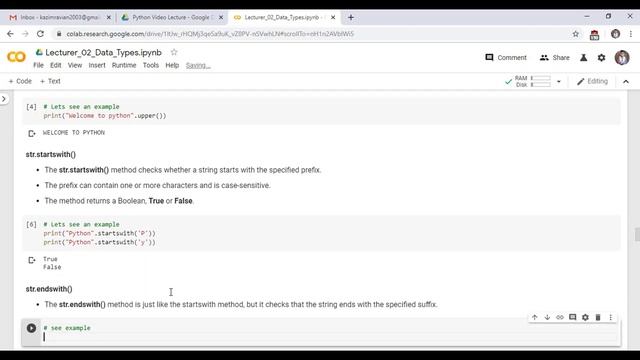Click the Saving status link
The image size is (640, 360).
click(198, 65)
